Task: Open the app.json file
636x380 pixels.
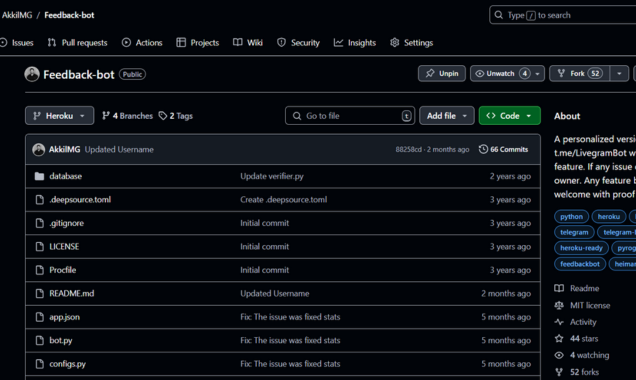Action: [64, 317]
